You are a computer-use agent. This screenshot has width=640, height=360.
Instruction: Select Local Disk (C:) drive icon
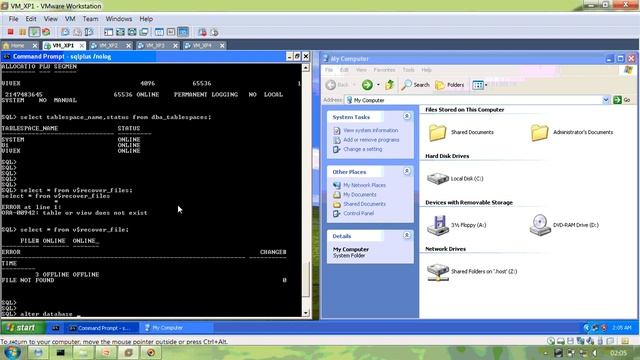(x=438, y=178)
